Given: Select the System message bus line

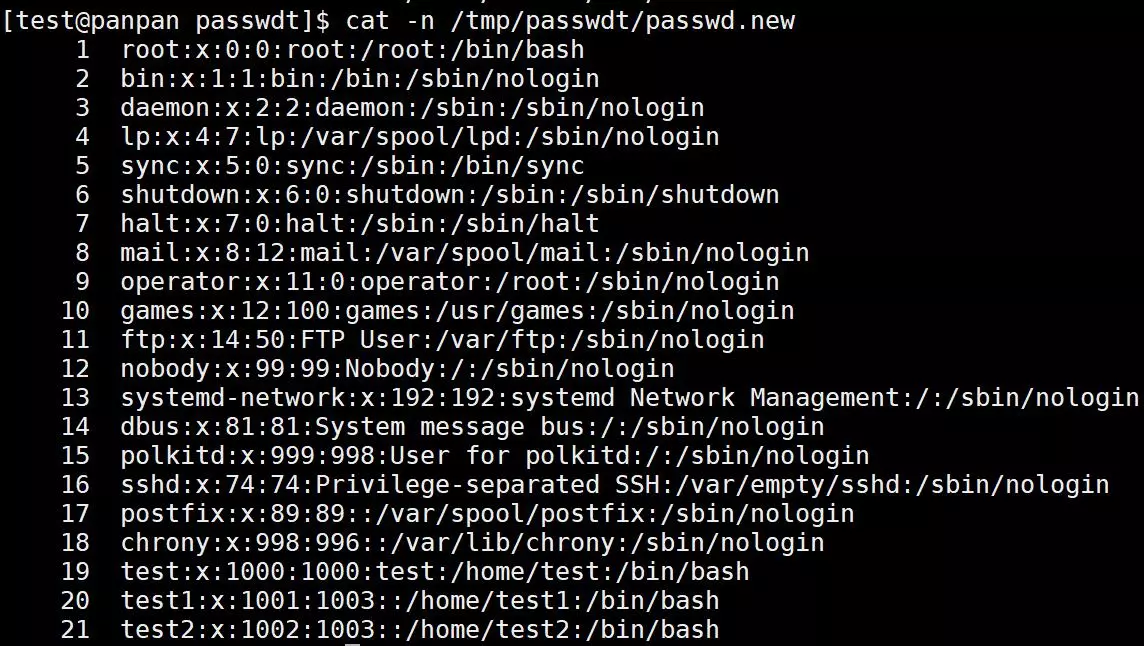Looking at the screenshot, I should (472, 426).
